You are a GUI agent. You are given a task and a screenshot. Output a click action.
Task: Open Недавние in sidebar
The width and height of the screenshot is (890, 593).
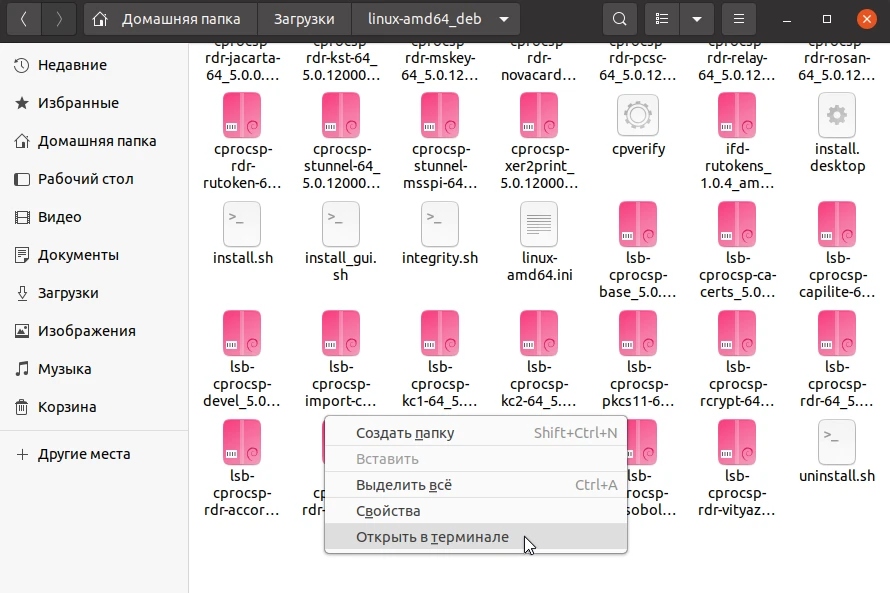(x=94, y=65)
